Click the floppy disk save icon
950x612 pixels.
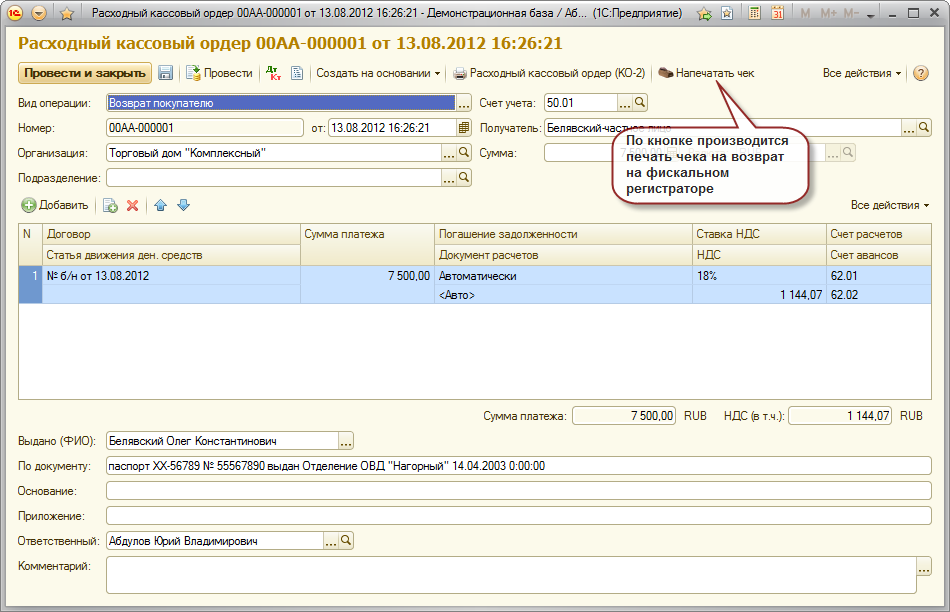pos(166,73)
